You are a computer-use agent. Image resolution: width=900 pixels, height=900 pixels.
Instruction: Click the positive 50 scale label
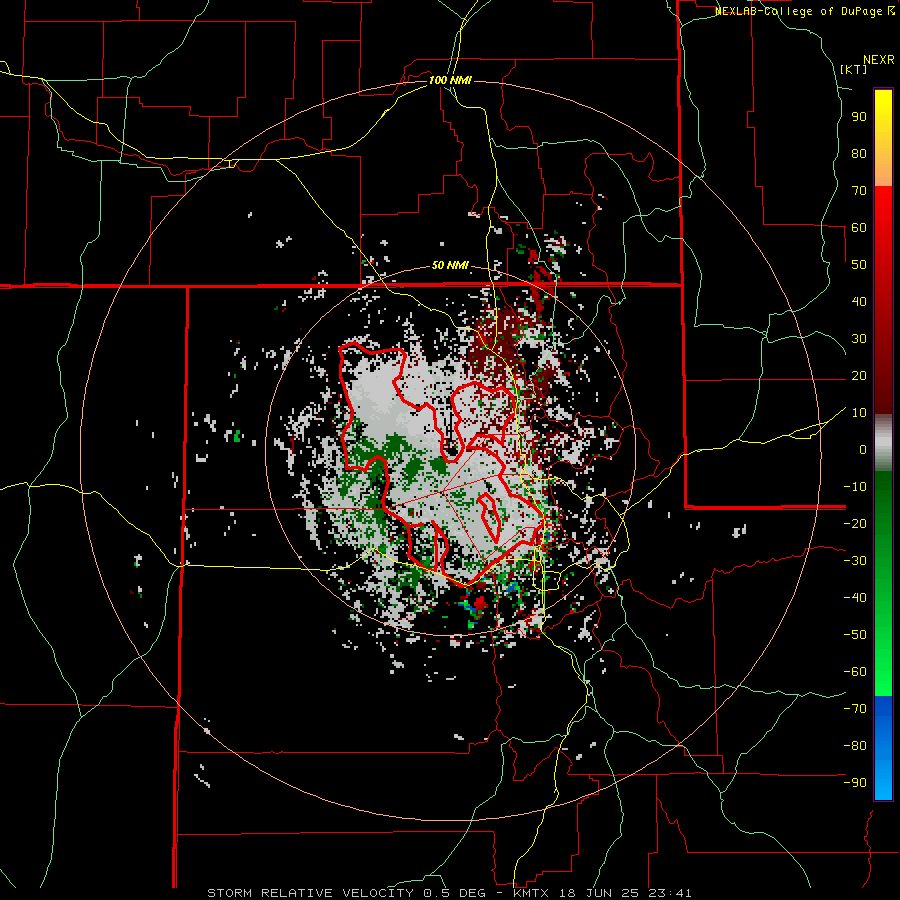click(x=859, y=265)
